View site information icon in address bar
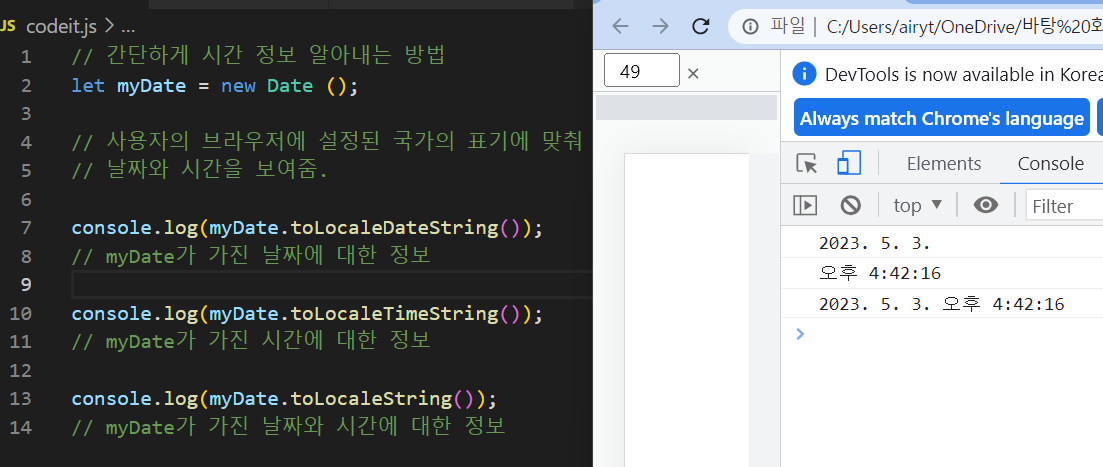1103x467 pixels. point(751,27)
